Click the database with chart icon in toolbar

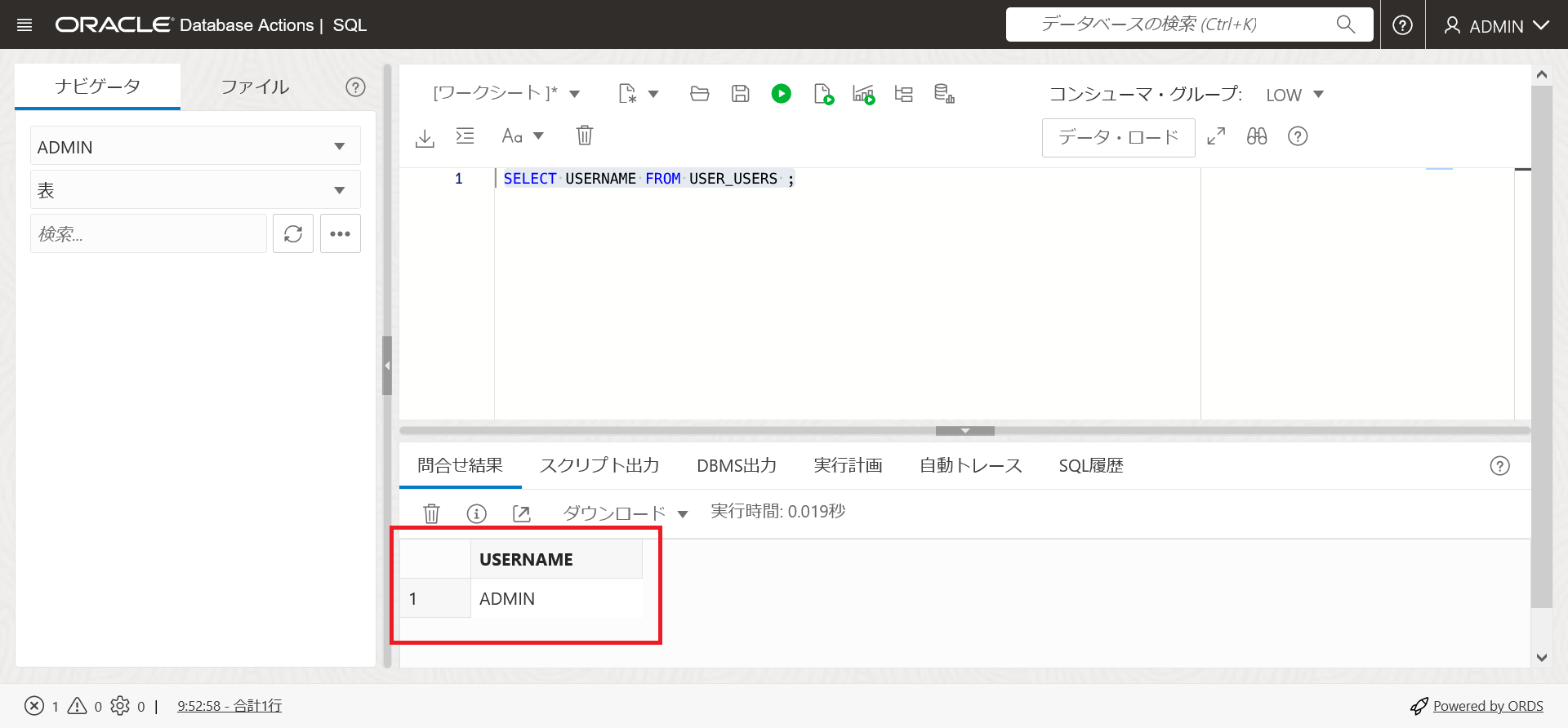(945, 94)
